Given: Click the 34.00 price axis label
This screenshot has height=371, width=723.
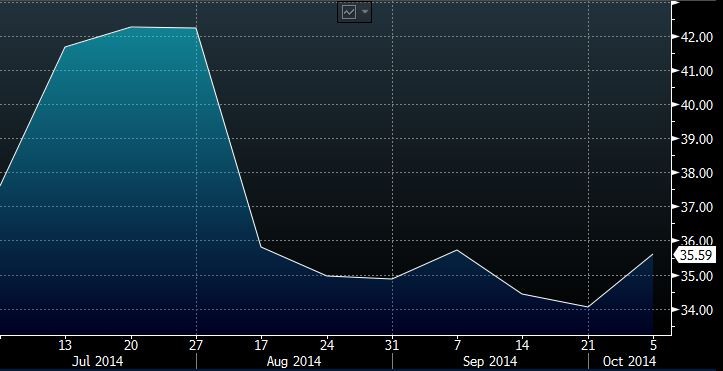Looking at the screenshot, I should [x=696, y=310].
